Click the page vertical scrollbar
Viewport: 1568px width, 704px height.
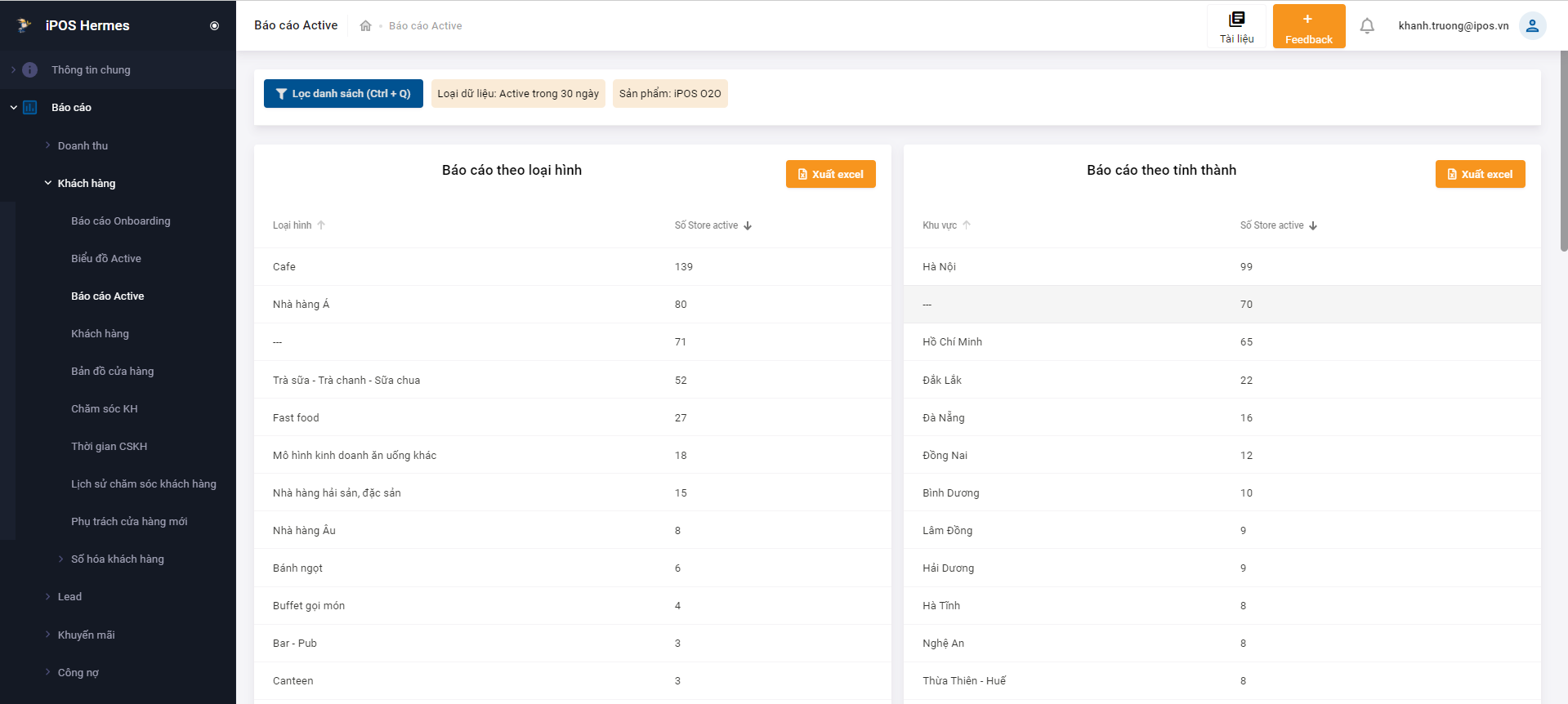(1563, 151)
